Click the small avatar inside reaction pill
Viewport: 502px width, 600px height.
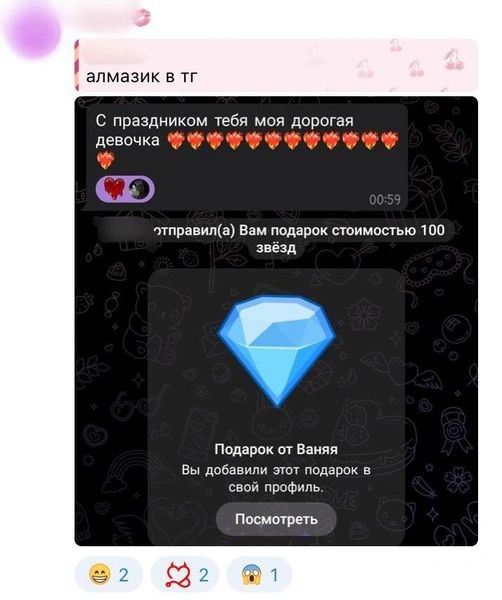(x=139, y=189)
